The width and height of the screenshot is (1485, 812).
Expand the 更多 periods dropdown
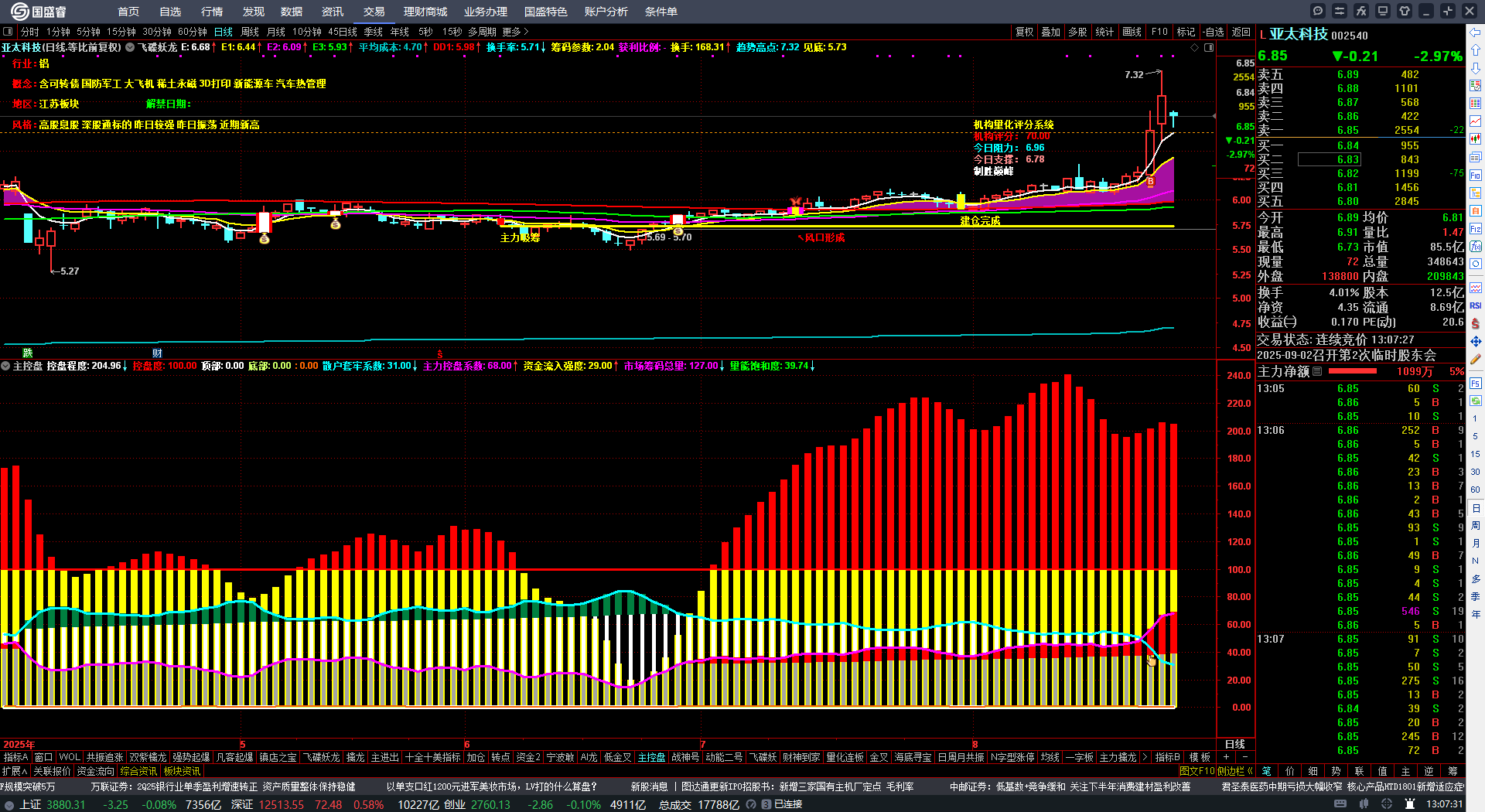[515, 32]
